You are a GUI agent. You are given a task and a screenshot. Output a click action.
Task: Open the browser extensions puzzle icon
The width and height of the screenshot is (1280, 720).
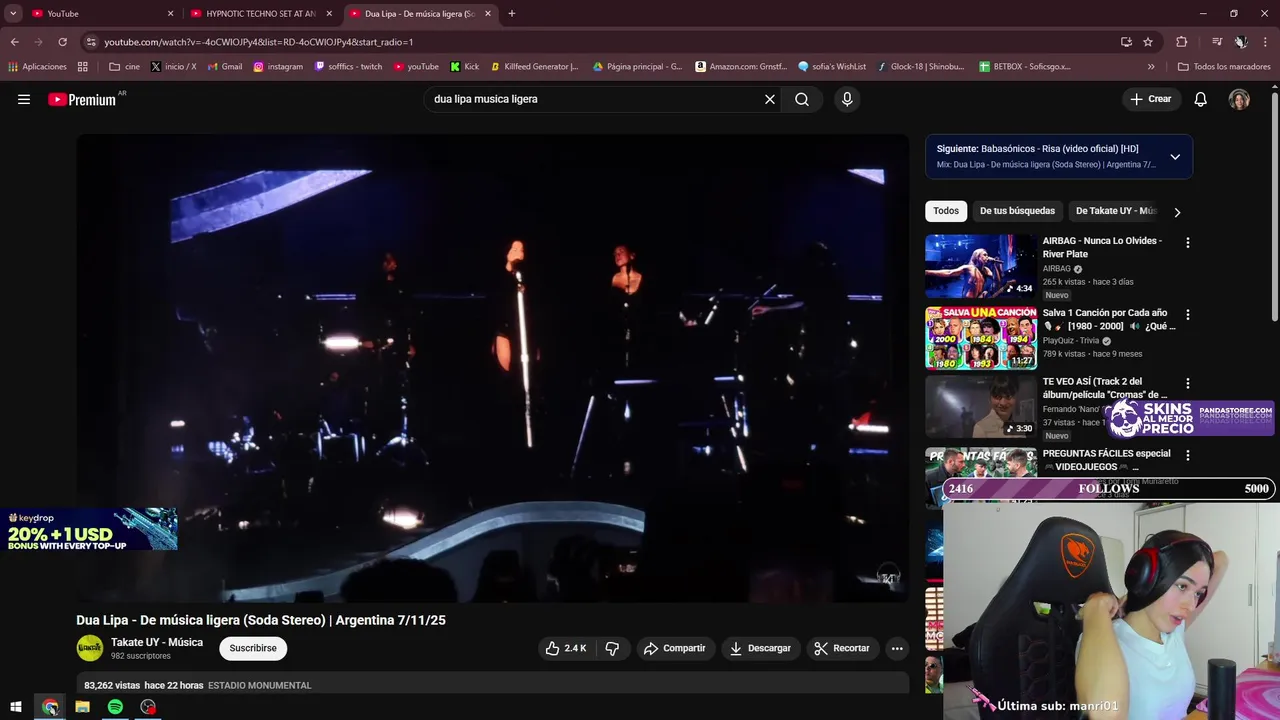click(1182, 42)
